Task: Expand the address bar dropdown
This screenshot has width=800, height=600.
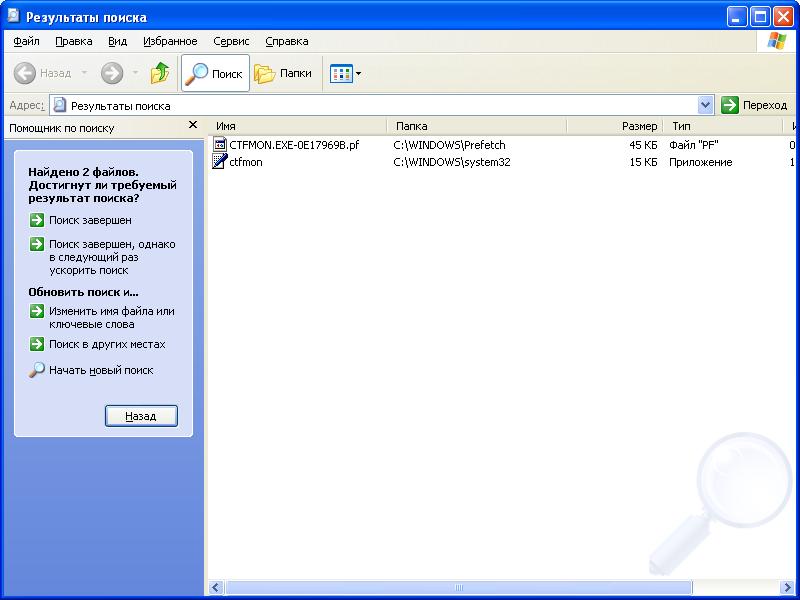Action: pos(705,106)
